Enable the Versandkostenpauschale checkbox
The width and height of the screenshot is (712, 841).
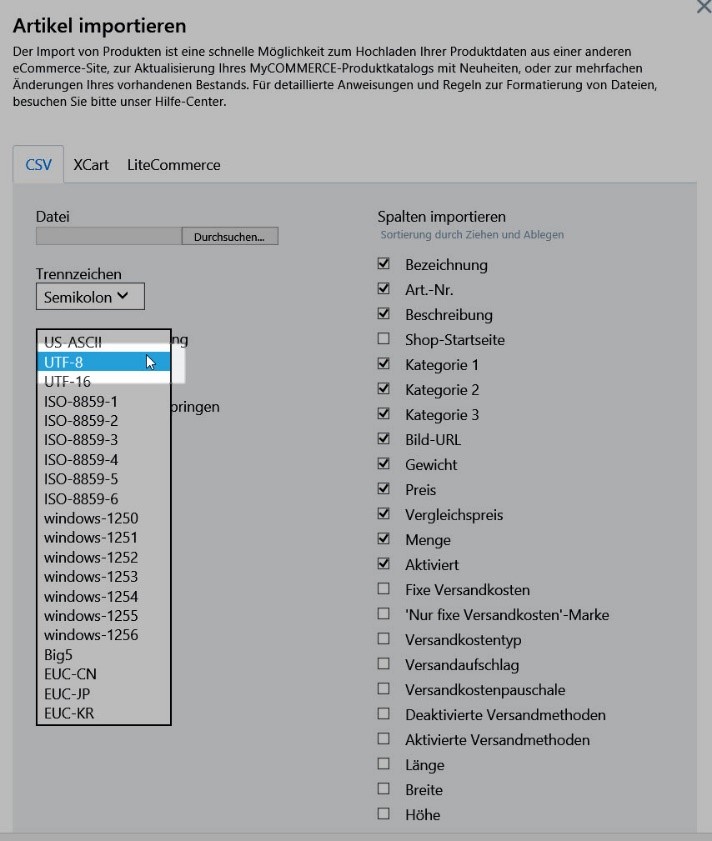(384, 689)
